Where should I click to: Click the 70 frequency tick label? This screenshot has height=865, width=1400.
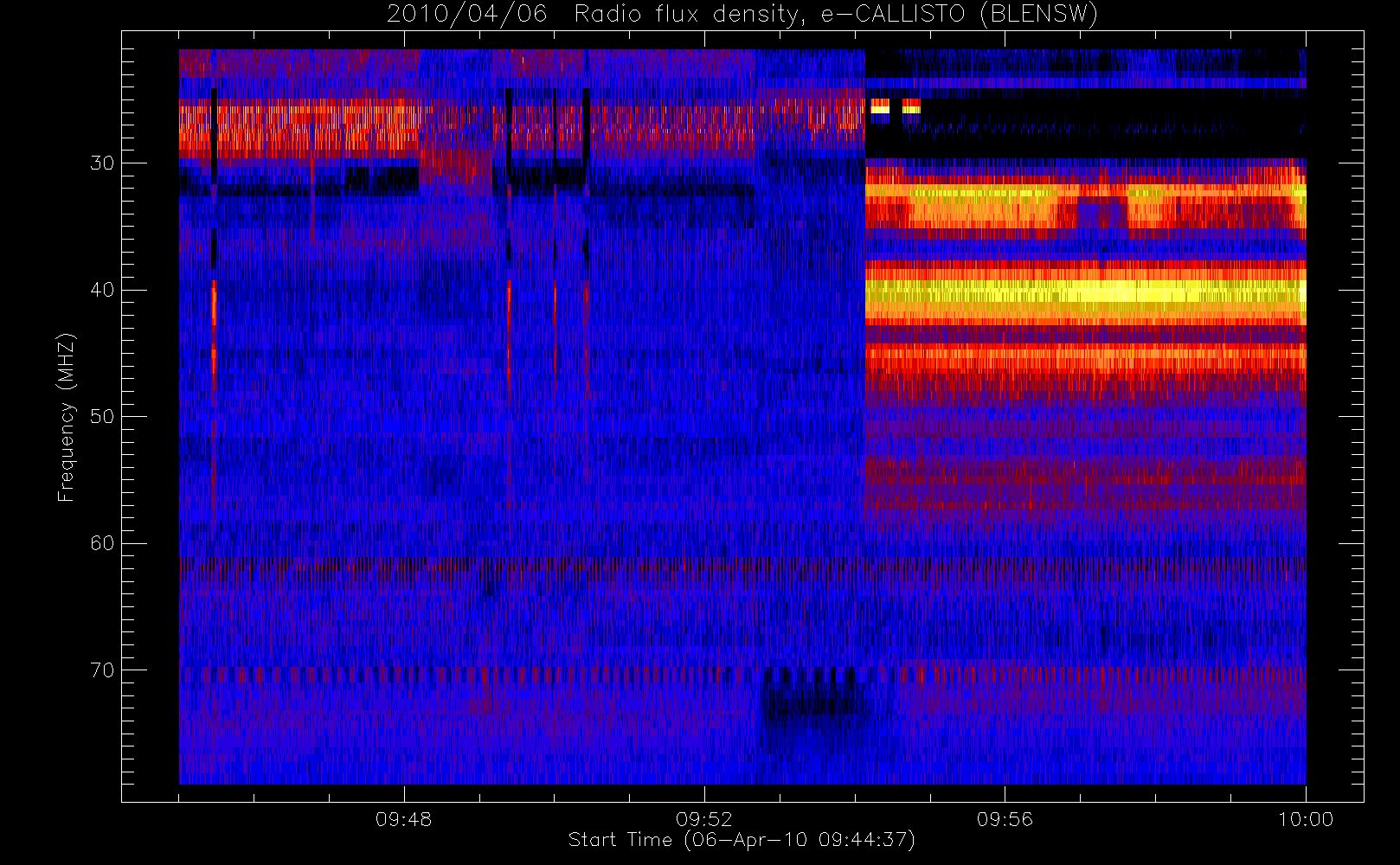click(x=102, y=670)
